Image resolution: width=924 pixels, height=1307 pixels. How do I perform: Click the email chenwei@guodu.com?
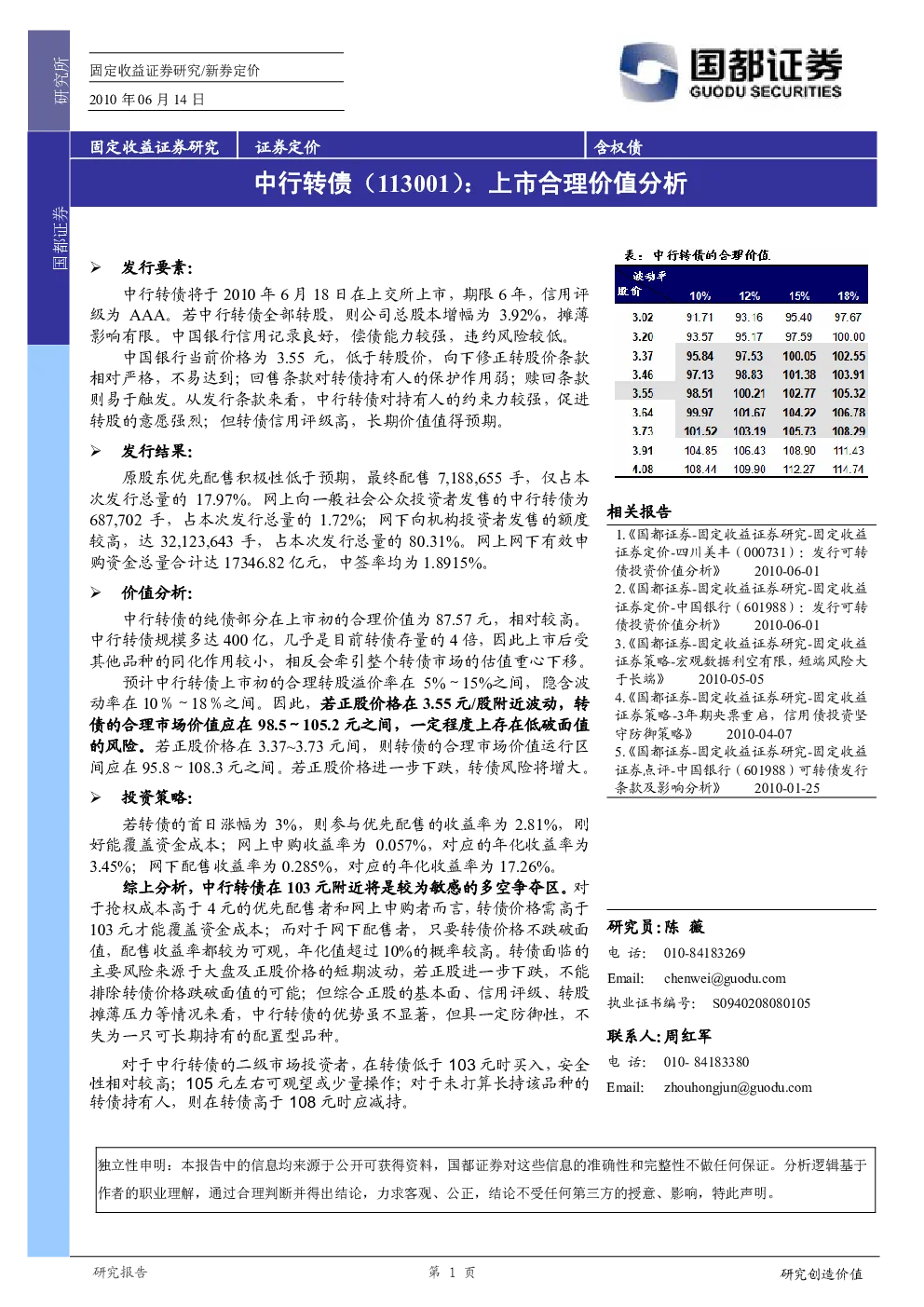click(x=725, y=978)
